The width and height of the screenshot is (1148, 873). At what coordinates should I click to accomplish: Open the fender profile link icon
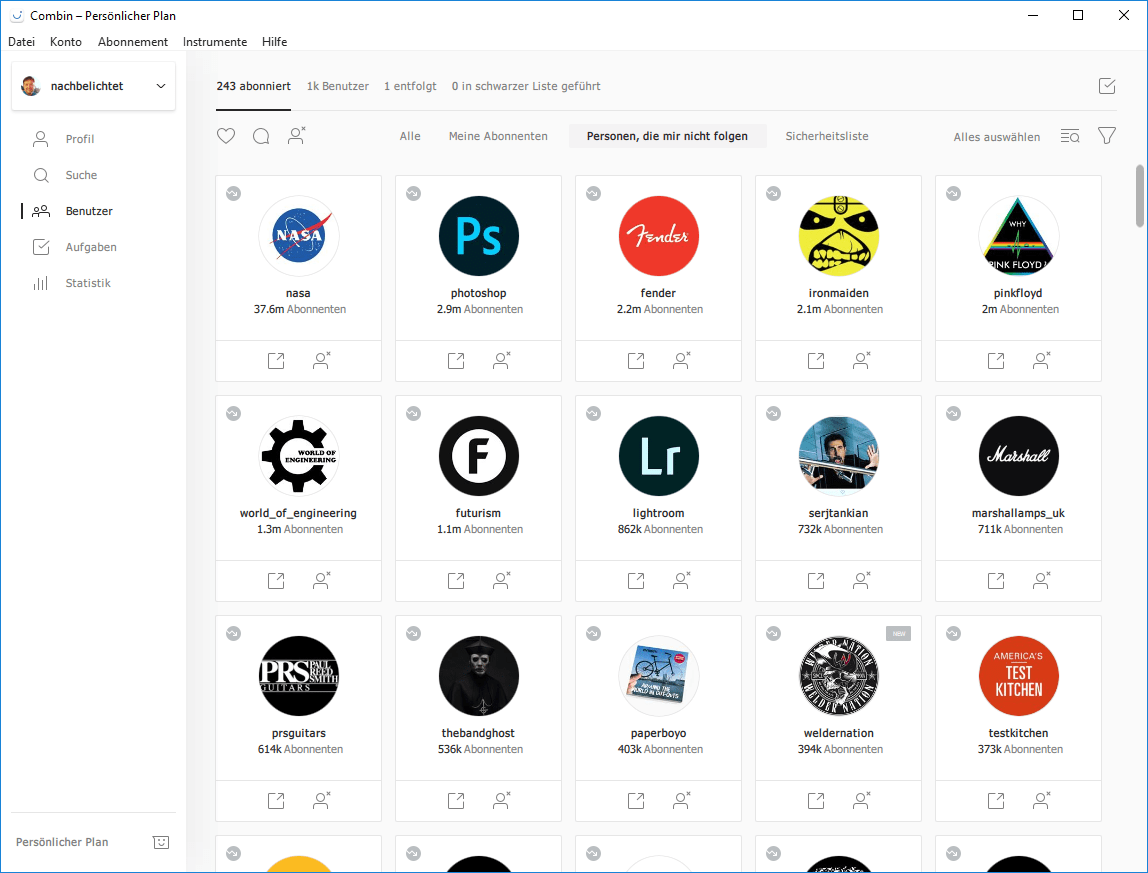pos(636,361)
